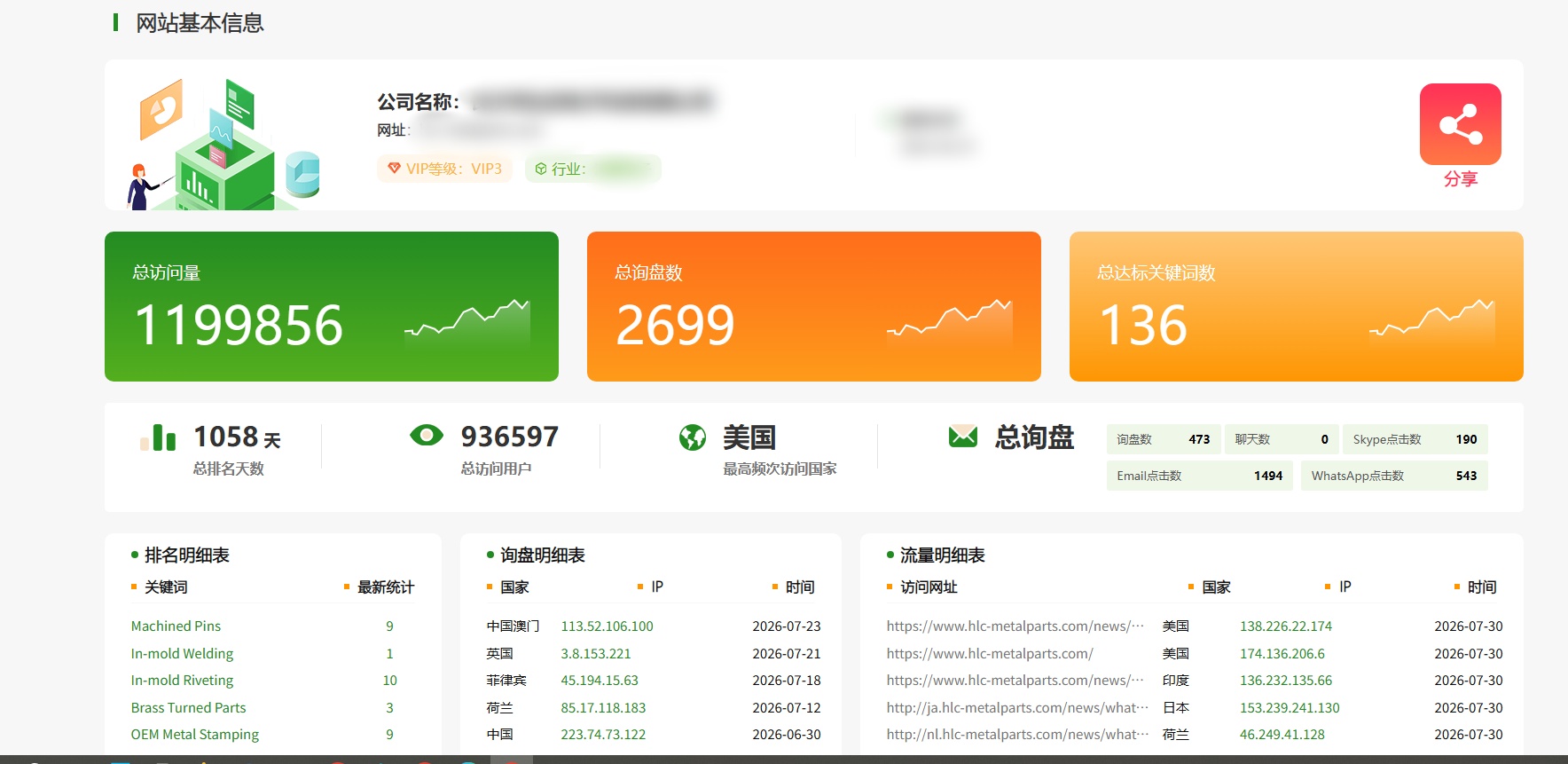Click the red share icon button
1568x764 pixels.
1460,124
